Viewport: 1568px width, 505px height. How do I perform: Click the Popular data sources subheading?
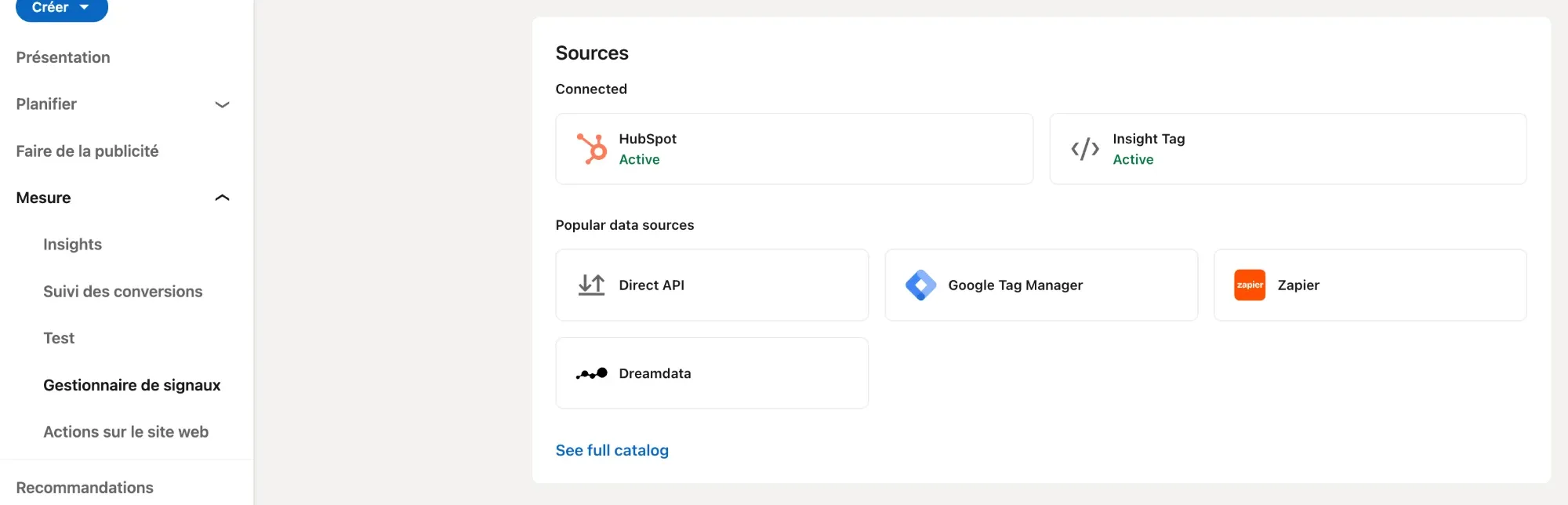[x=625, y=225]
